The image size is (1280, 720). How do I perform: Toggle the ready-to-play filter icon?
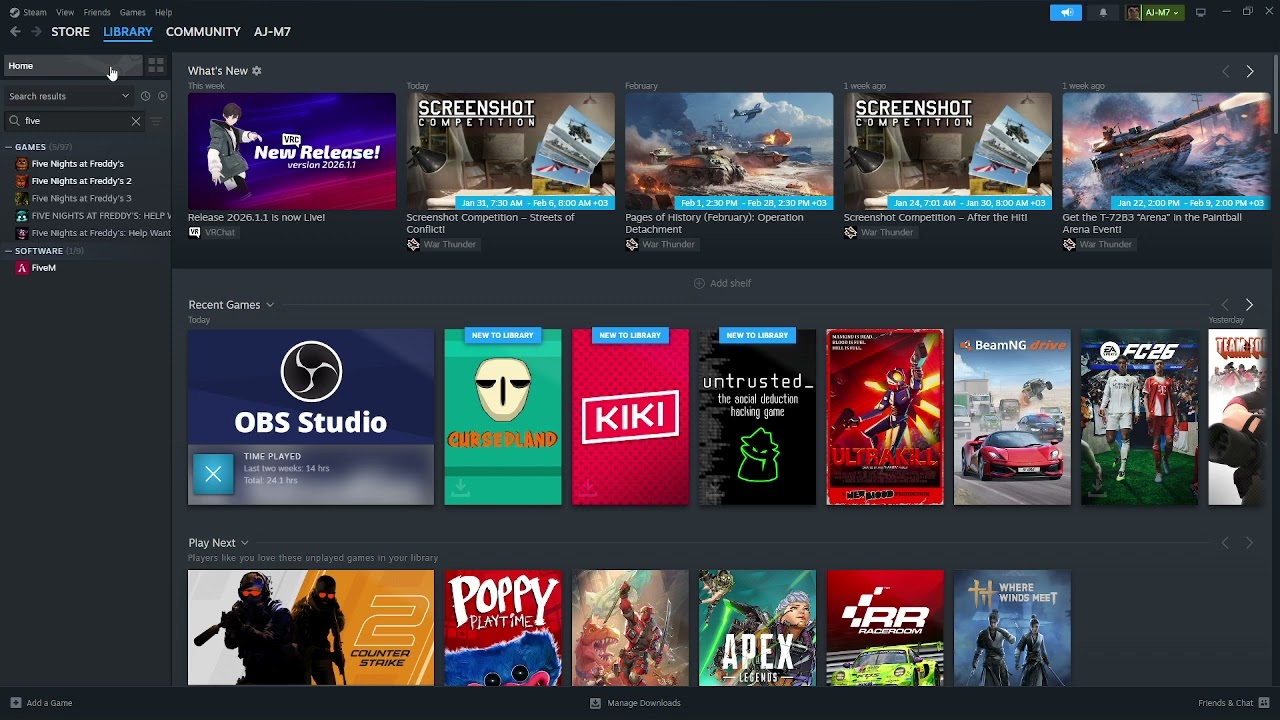(x=162, y=96)
